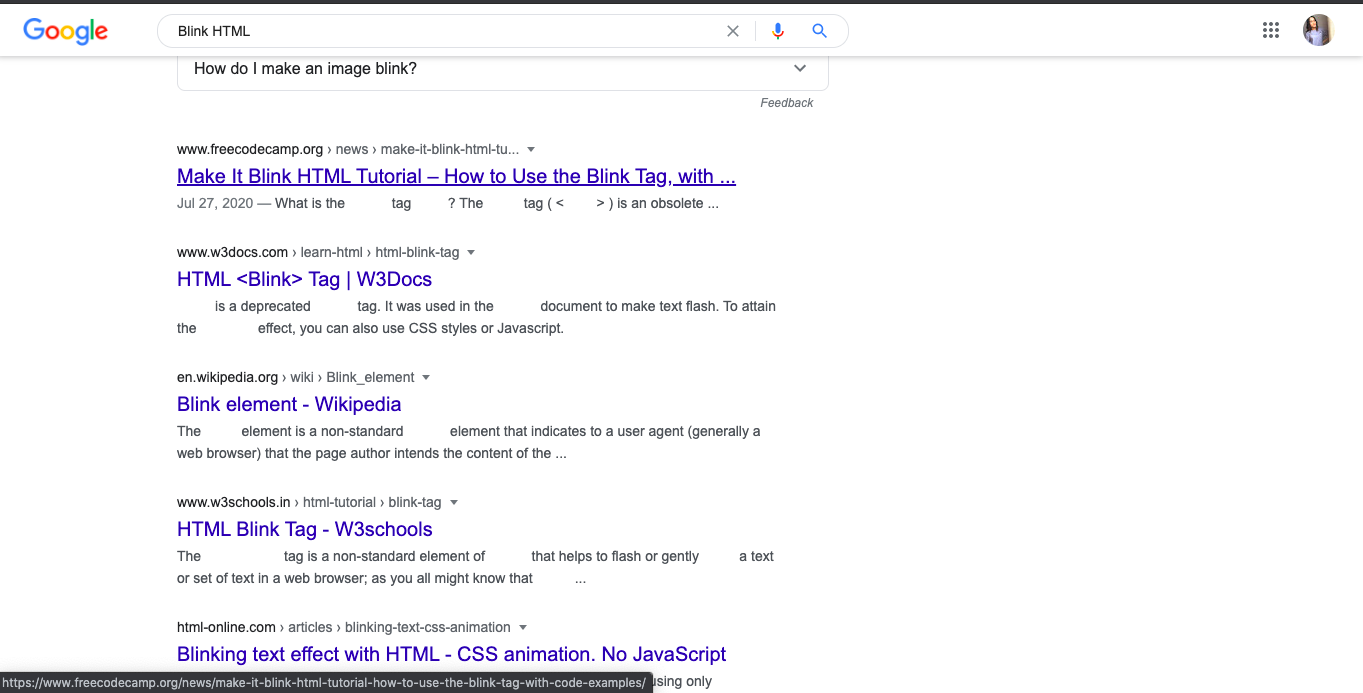Open 'HTML Blink Tag - W3schools' result

point(304,530)
